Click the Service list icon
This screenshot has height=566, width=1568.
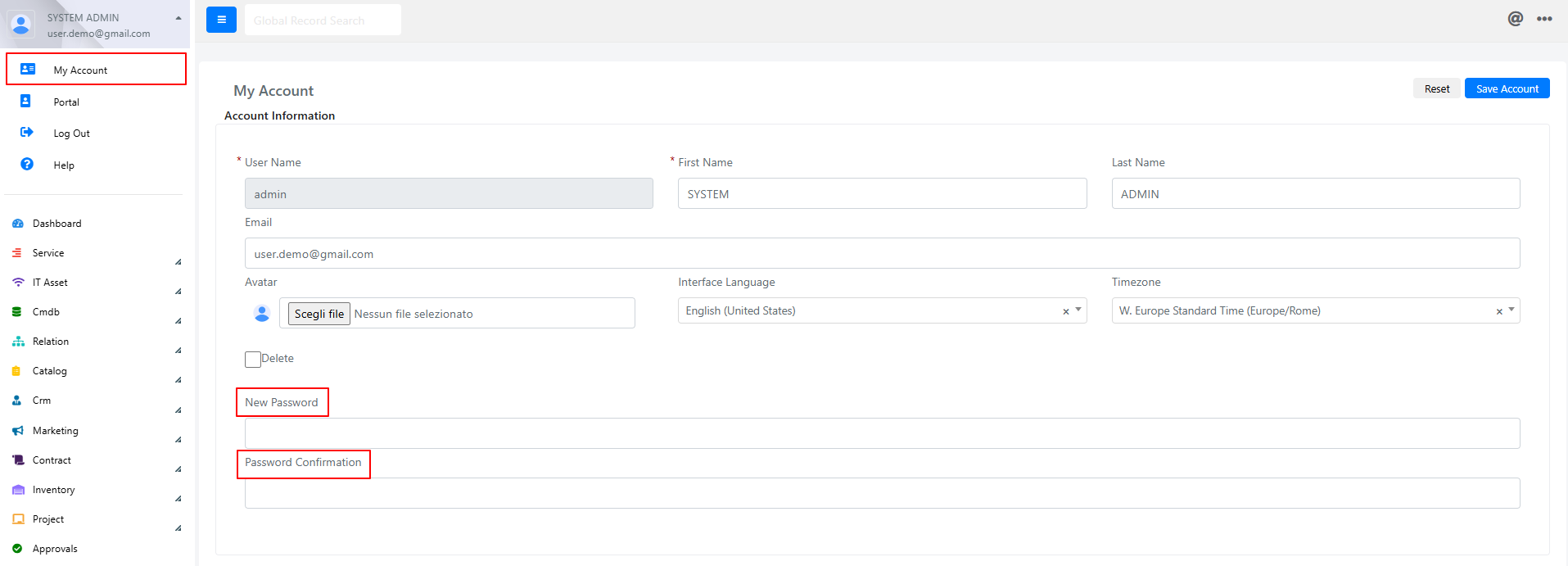coord(17,252)
